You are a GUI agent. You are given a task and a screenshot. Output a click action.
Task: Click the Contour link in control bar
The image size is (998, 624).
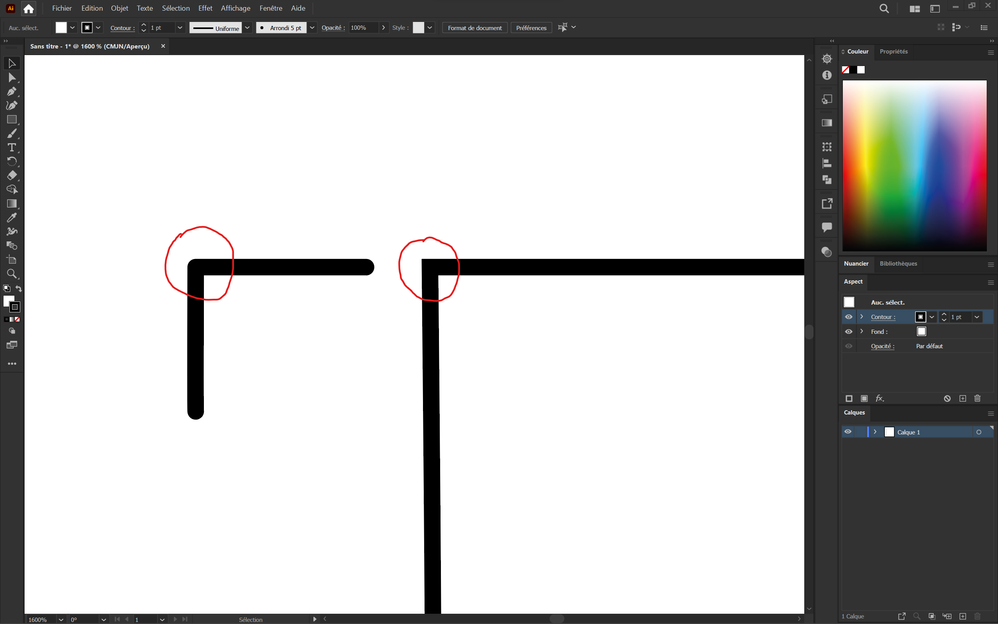(x=122, y=28)
